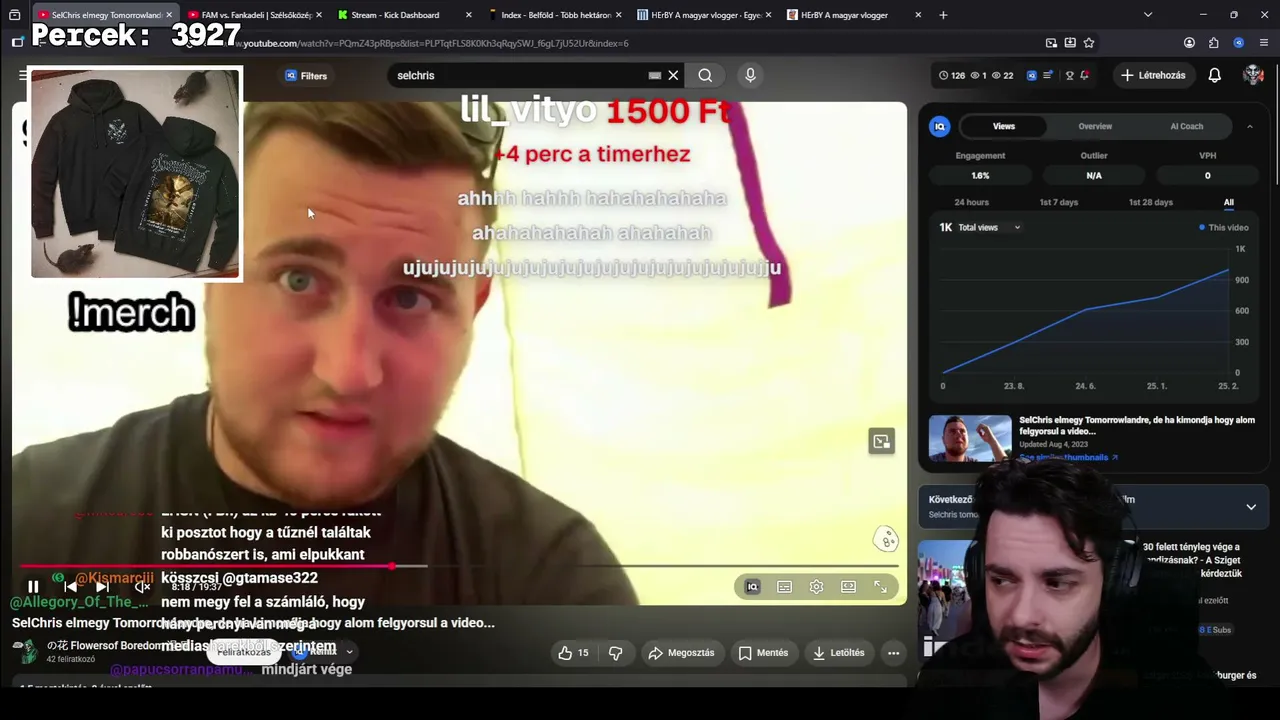
Task: Open the account avatar menu
Action: pos(1253,75)
